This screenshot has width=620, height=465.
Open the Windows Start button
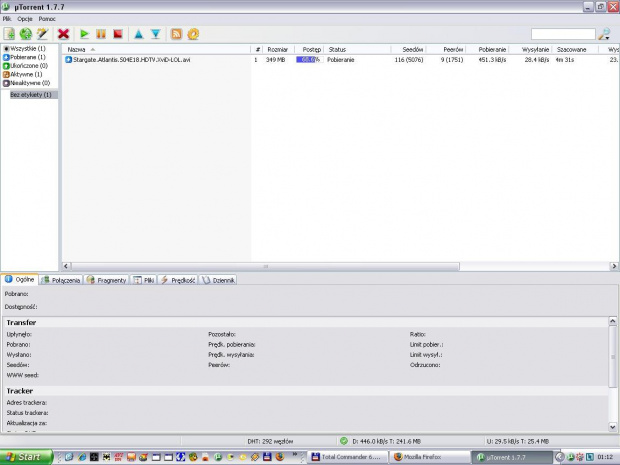tap(26, 457)
